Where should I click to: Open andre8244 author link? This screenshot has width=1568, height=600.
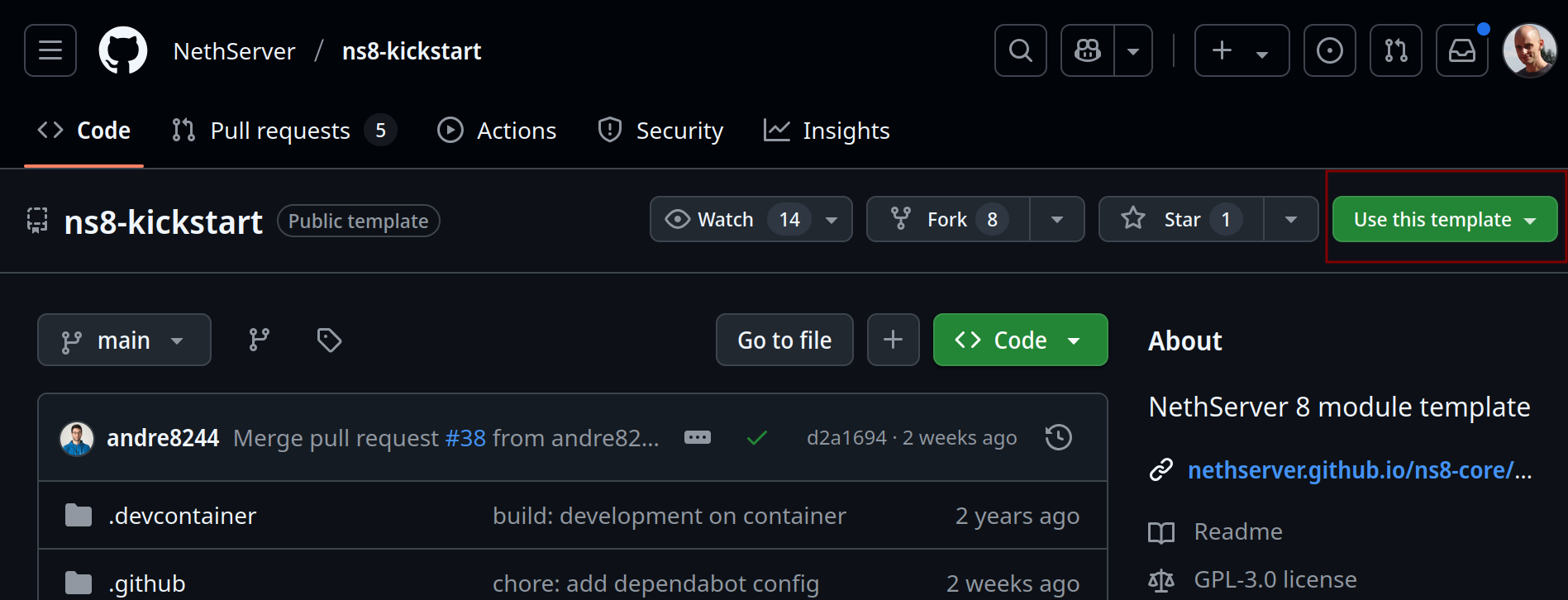[163, 438]
